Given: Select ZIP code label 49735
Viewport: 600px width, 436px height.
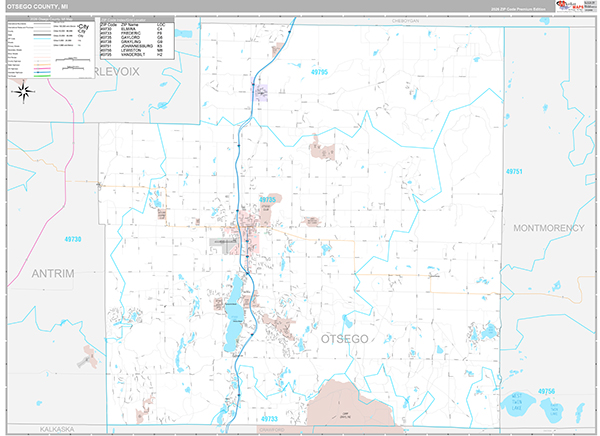Looking at the screenshot, I should point(267,200).
